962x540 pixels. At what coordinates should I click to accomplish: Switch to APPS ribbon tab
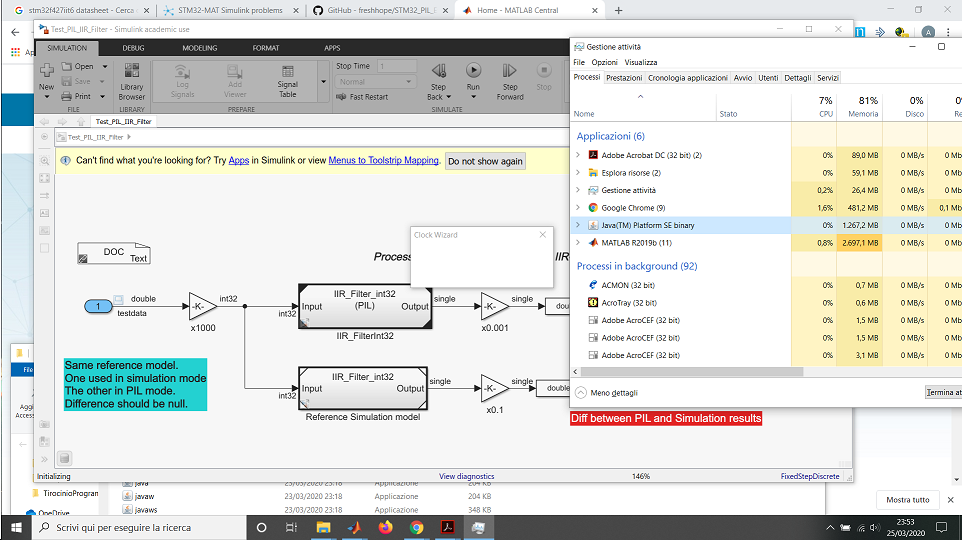(332, 48)
